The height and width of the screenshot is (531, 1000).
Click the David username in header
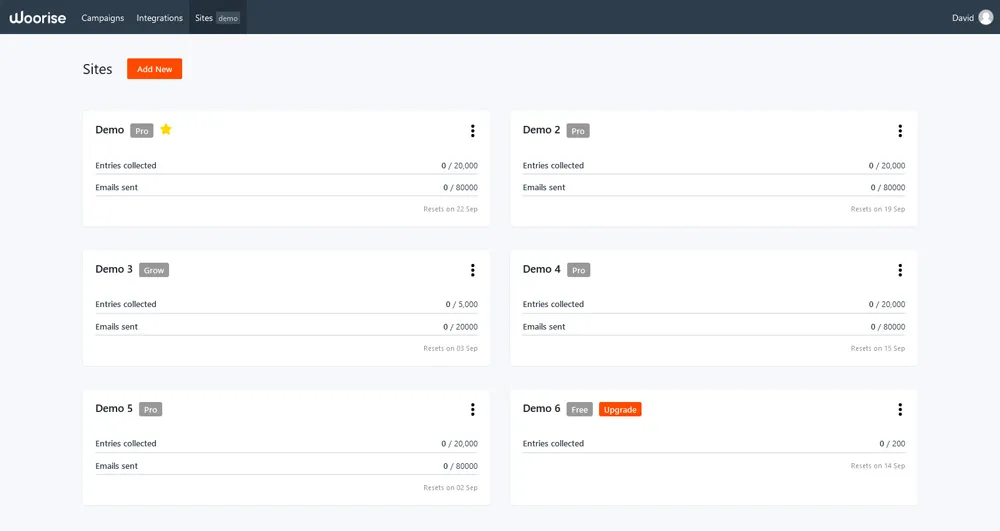tap(962, 18)
